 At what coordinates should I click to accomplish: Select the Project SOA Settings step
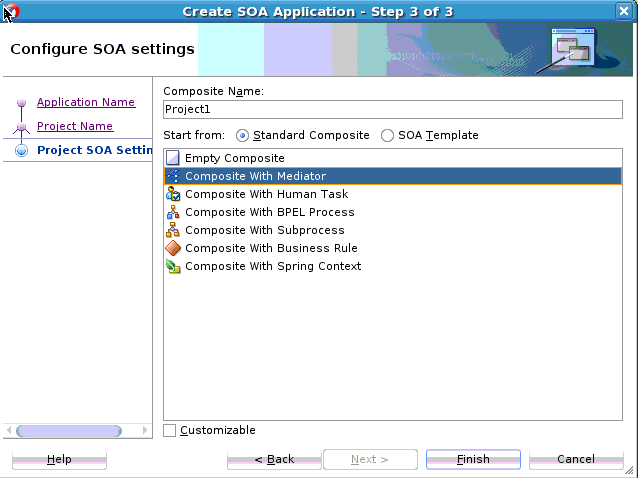[x=94, y=150]
